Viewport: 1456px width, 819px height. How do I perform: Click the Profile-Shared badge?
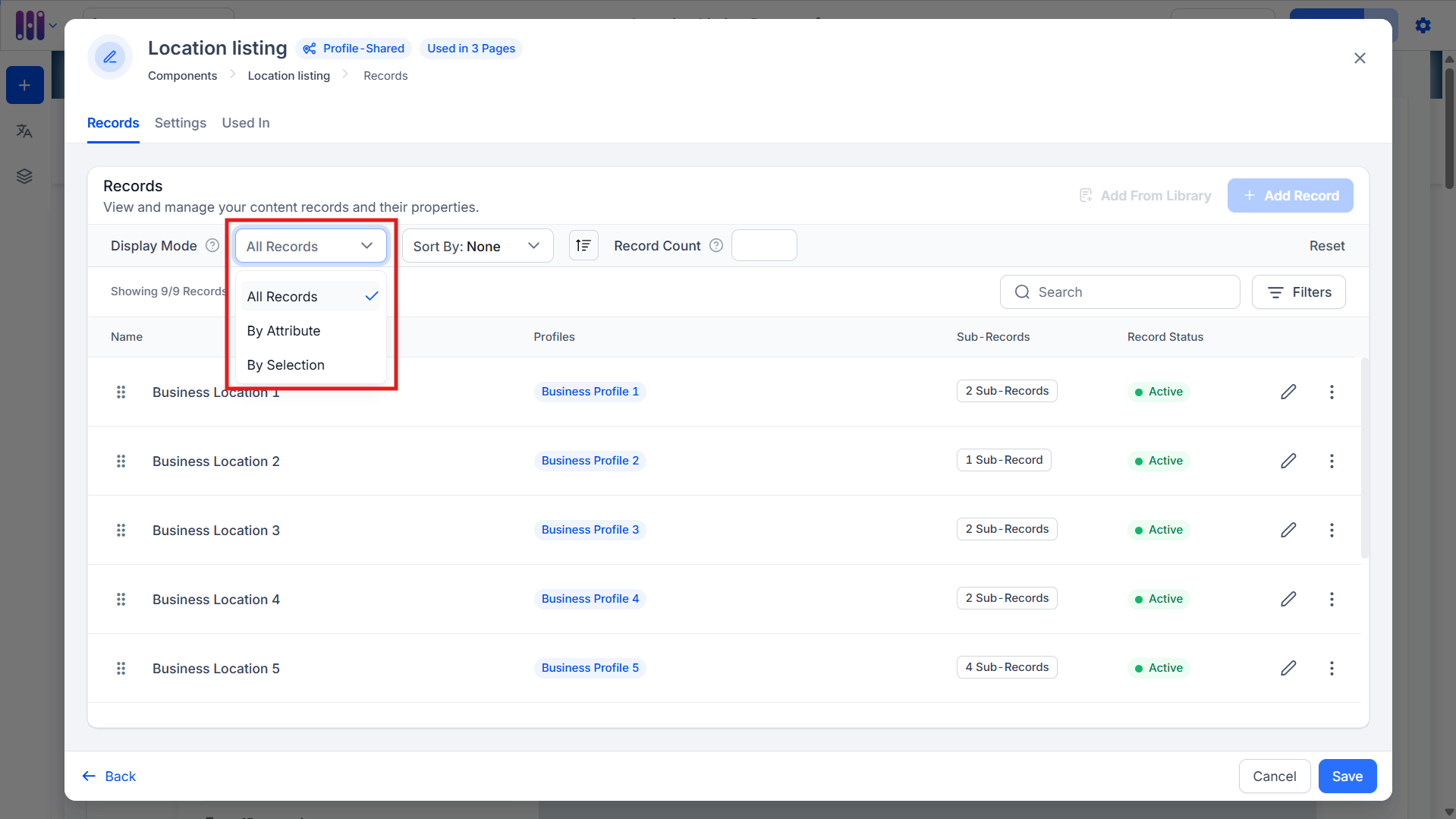point(354,49)
